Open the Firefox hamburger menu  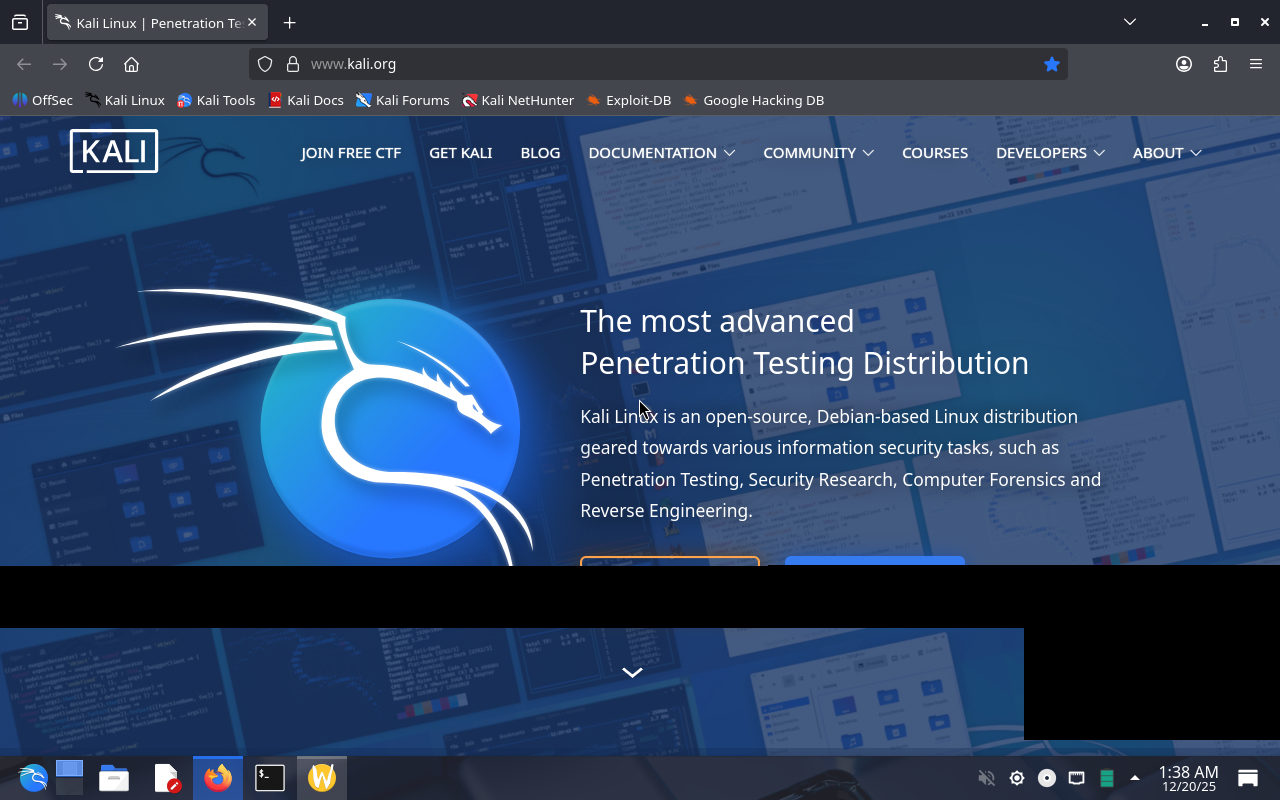pos(1256,64)
